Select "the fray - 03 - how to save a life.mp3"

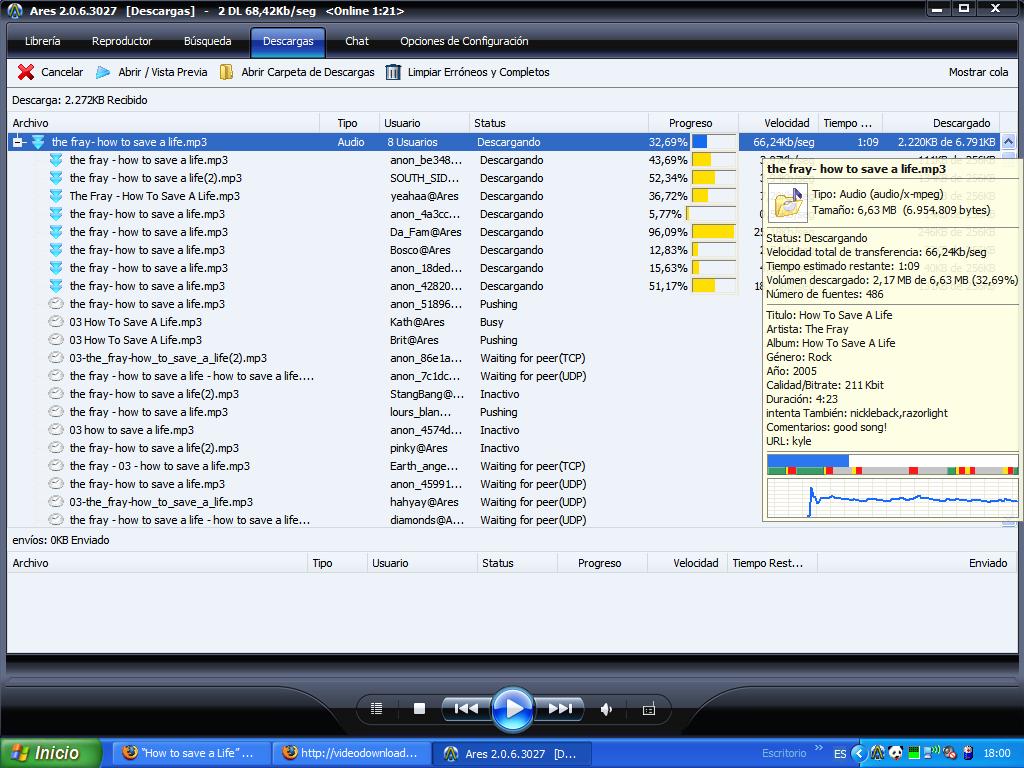[x=159, y=466]
